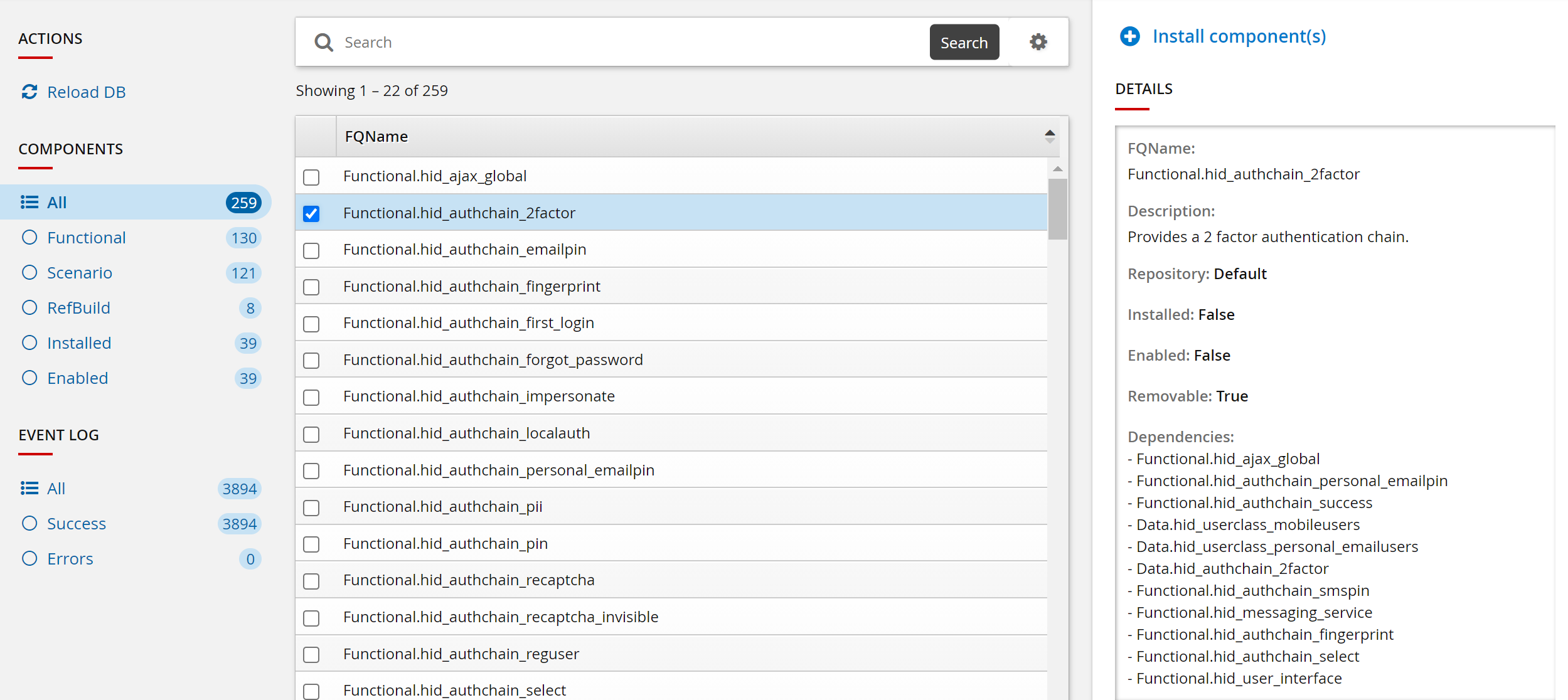The width and height of the screenshot is (1568, 700).
Task: Click the Reload DB refresh icon
Action: coord(29,92)
